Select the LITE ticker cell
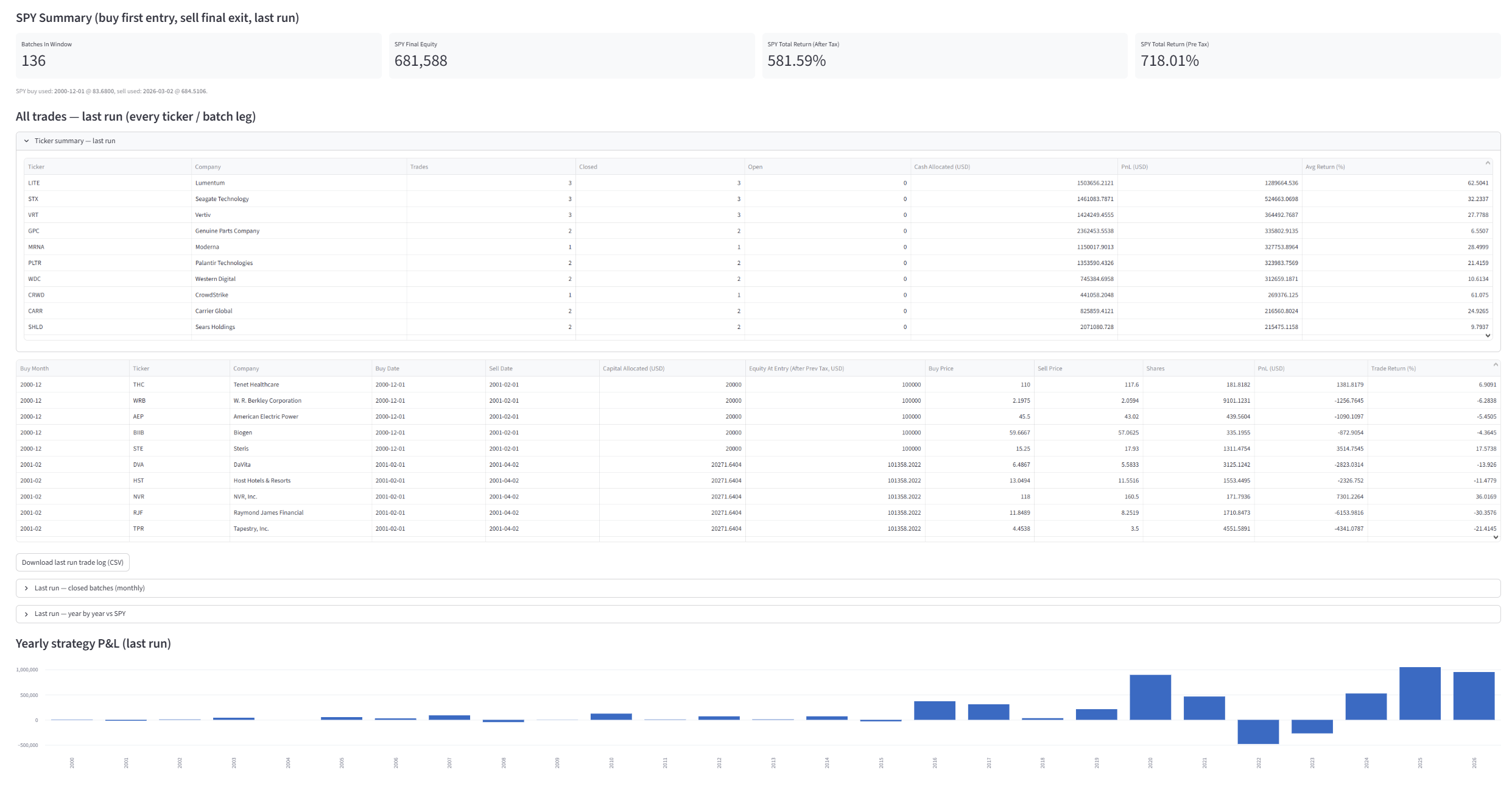The image size is (1512, 803). click(34, 183)
